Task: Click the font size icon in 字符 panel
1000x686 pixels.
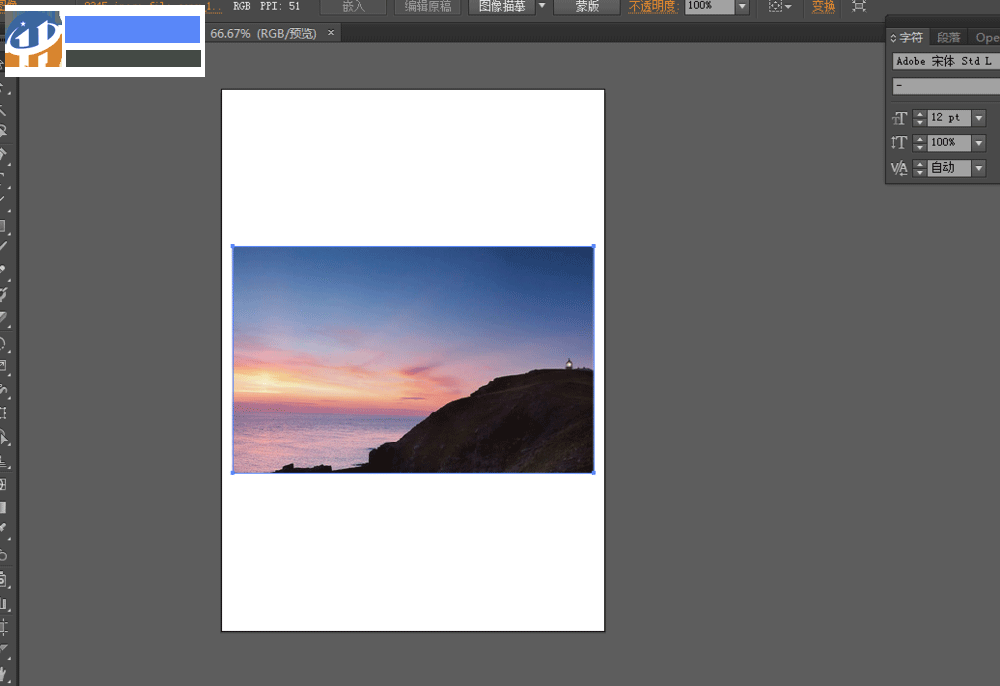Action: 900,118
